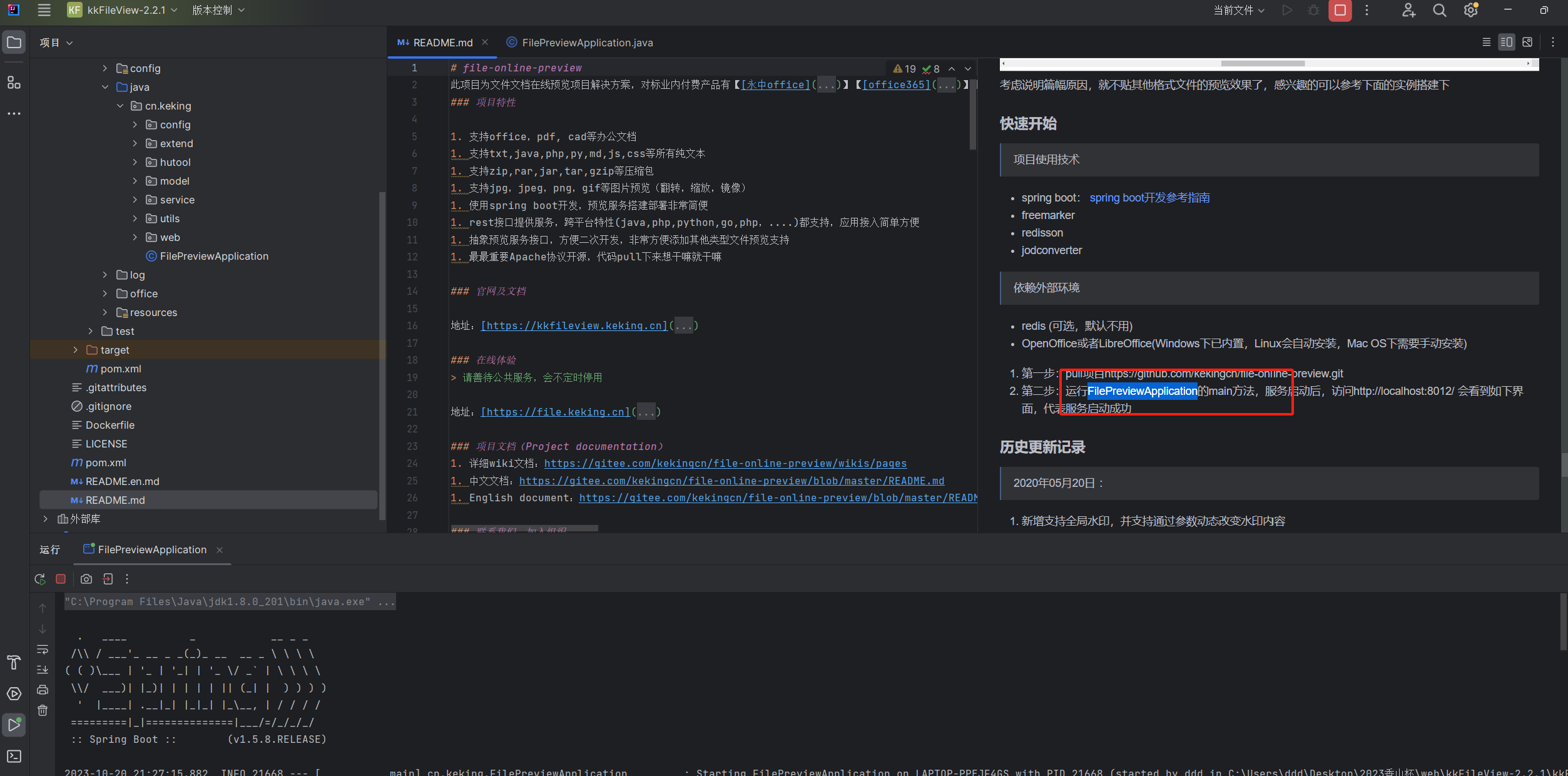Stop process using Run panel red square

pos(61,579)
